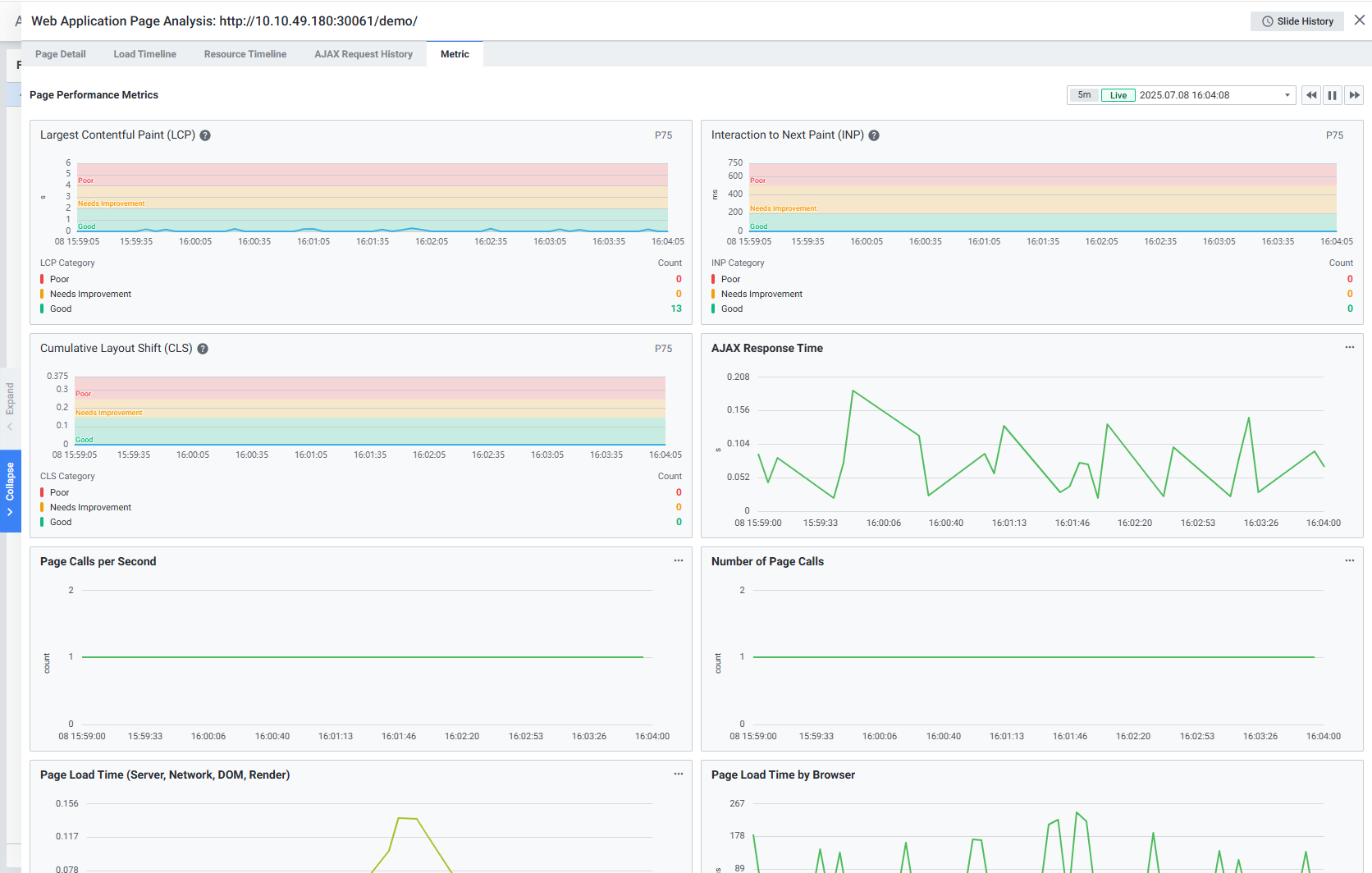Image resolution: width=1372 pixels, height=873 pixels.
Task: Toggle the Live mode indicator
Action: coord(1118,95)
